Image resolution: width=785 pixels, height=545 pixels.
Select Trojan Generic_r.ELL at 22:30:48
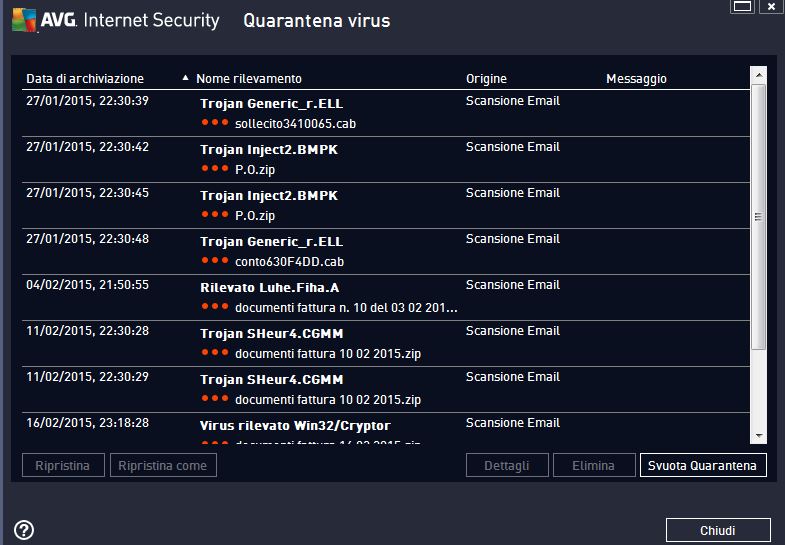[271, 242]
